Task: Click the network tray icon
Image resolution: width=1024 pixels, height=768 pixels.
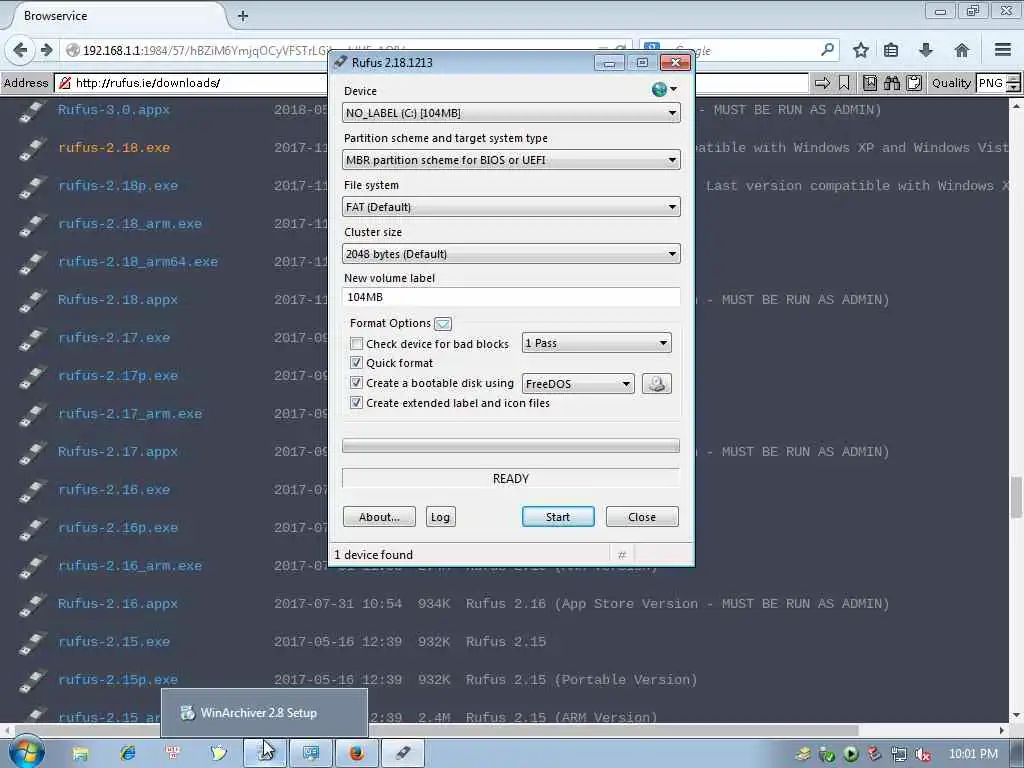Action: (899, 754)
